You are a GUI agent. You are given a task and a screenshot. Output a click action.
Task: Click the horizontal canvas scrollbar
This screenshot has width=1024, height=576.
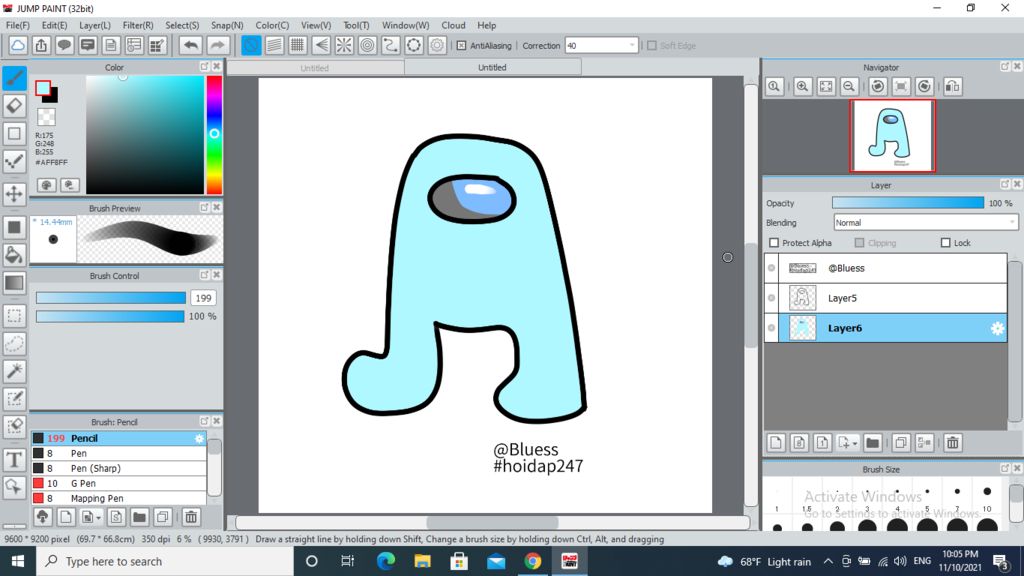(x=492, y=522)
